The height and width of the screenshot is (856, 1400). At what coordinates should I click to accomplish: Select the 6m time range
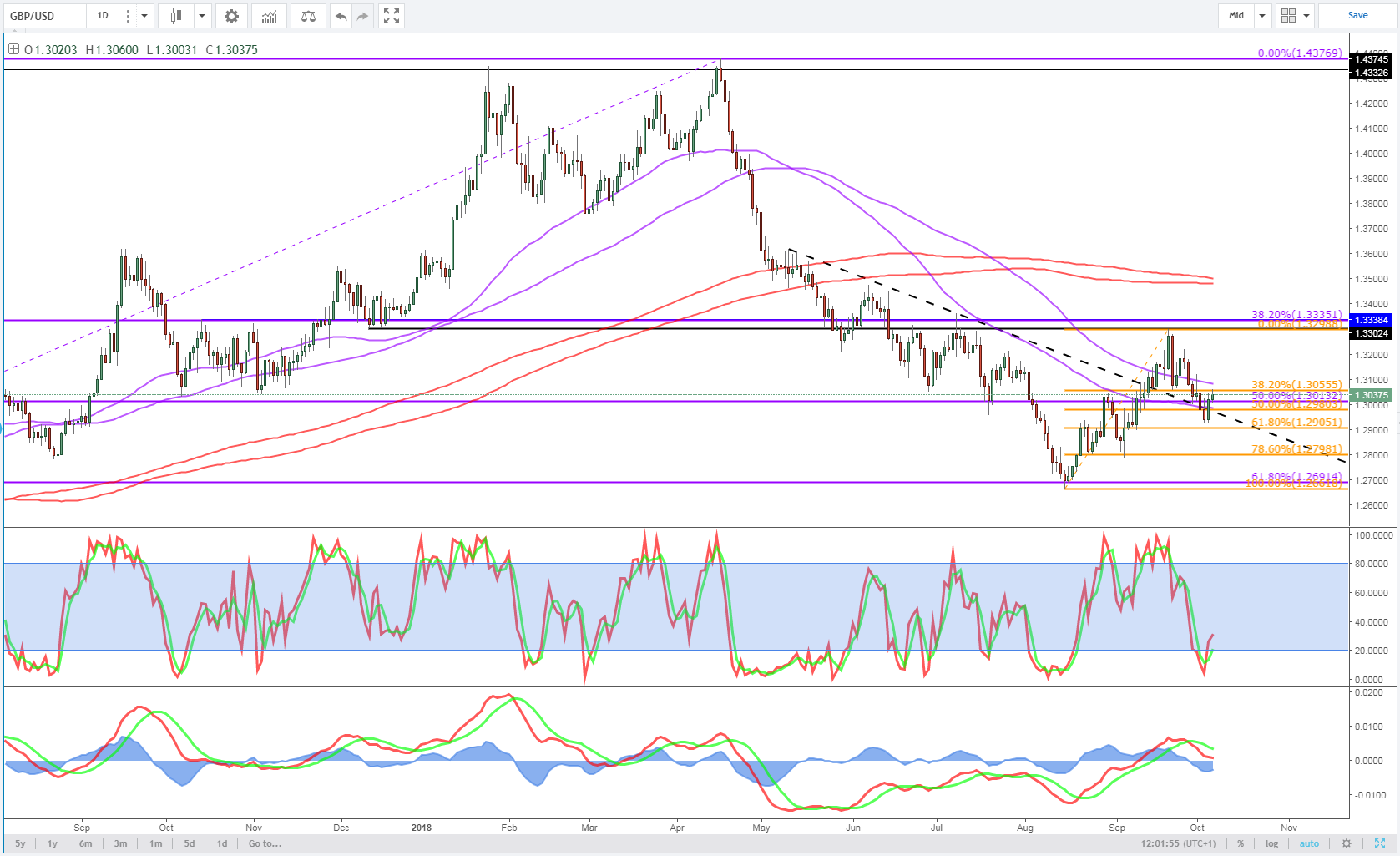pos(85,843)
